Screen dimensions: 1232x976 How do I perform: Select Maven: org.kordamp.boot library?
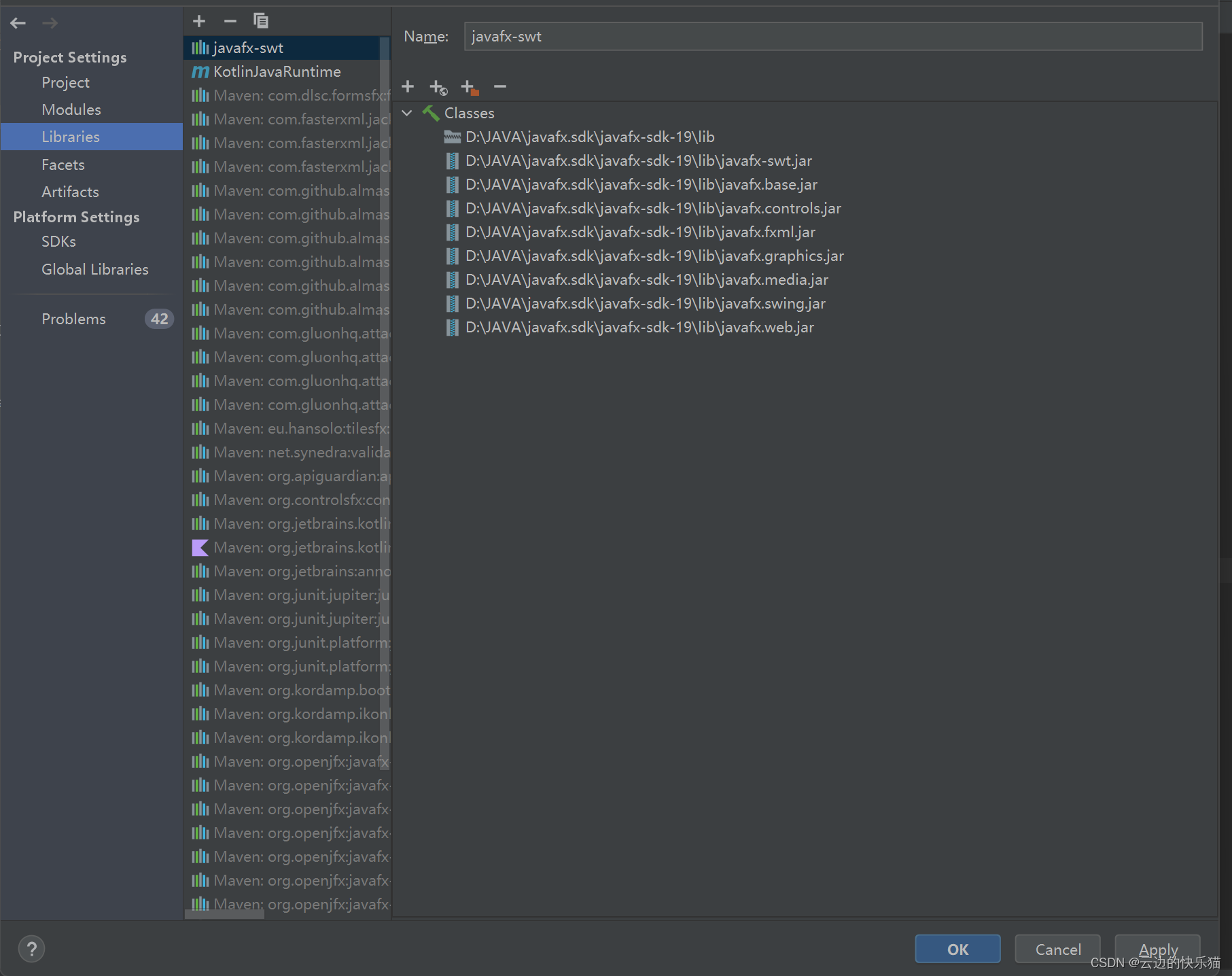(287, 690)
